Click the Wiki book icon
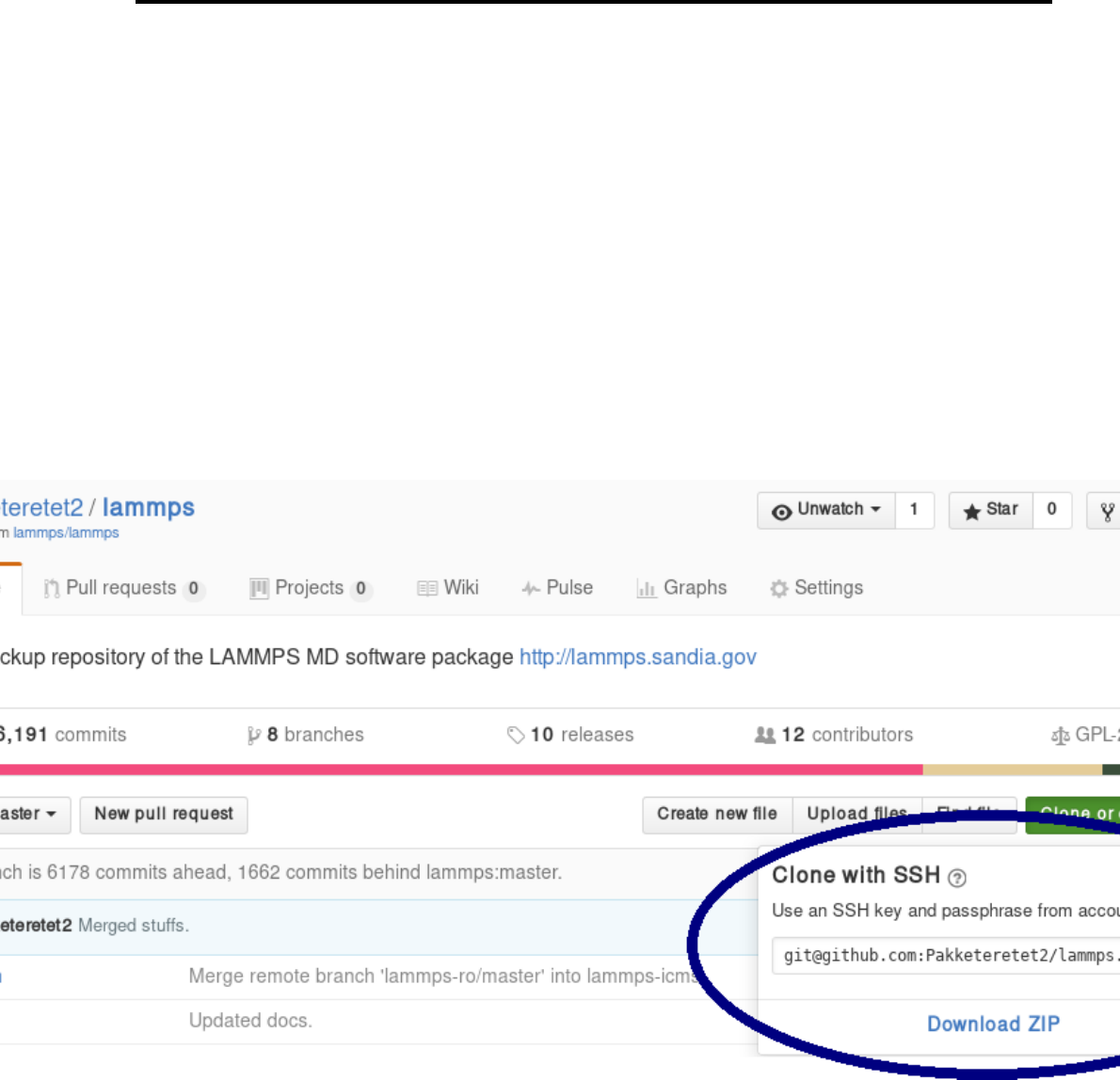Image resolution: width=1120 pixels, height=1080 pixels. pyautogui.click(x=427, y=588)
